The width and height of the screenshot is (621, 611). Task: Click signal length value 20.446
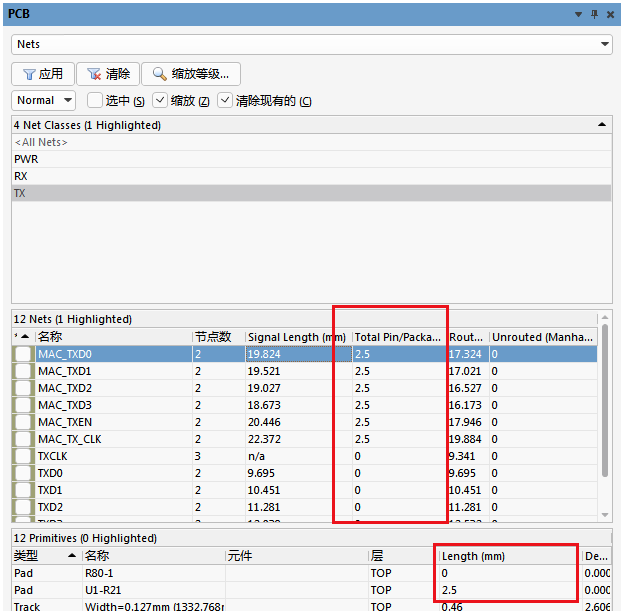tap(264, 422)
